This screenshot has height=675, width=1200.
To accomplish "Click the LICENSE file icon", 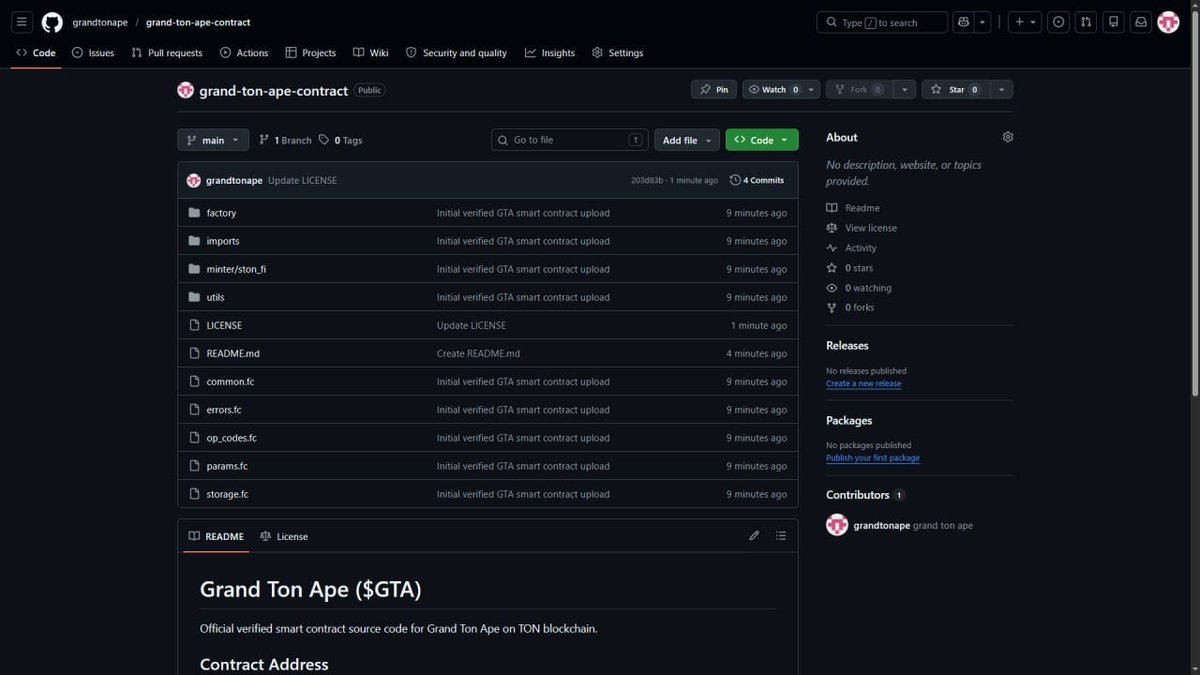I will pyautogui.click(x=195, y=325).
